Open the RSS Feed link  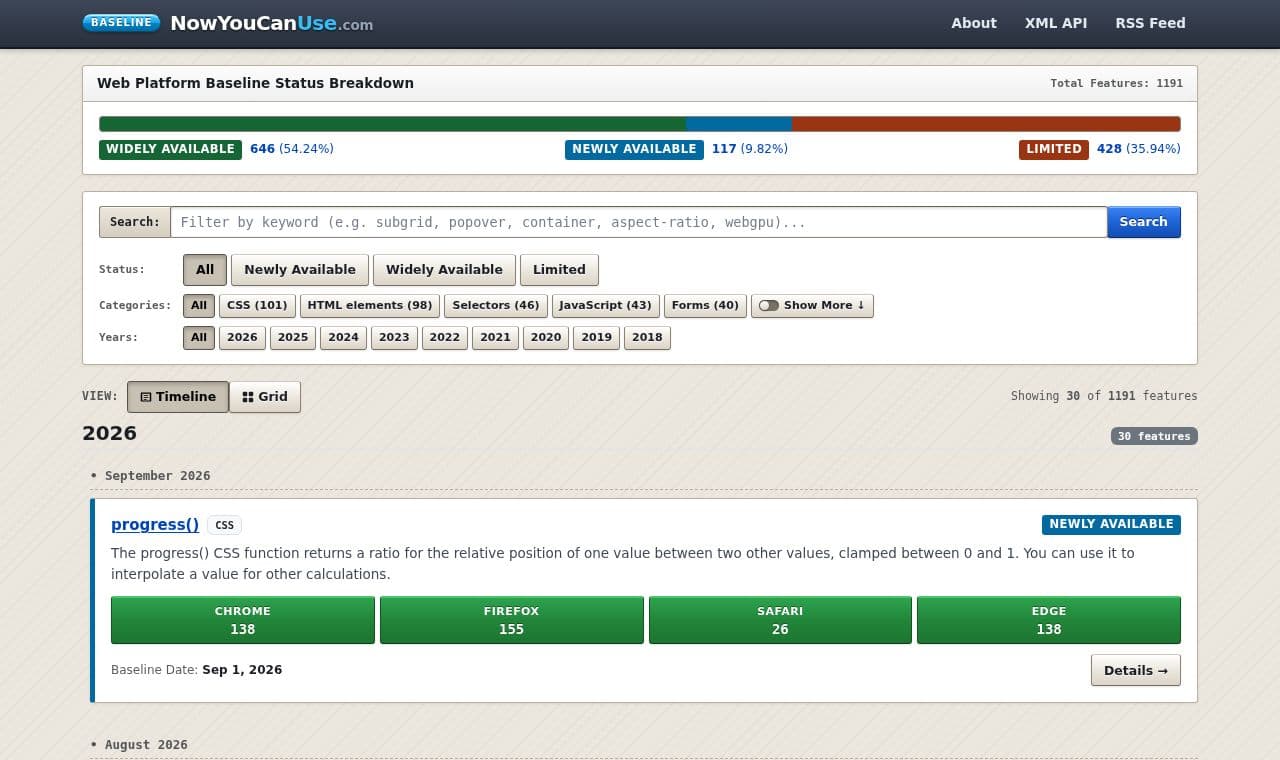point(1150,23)
